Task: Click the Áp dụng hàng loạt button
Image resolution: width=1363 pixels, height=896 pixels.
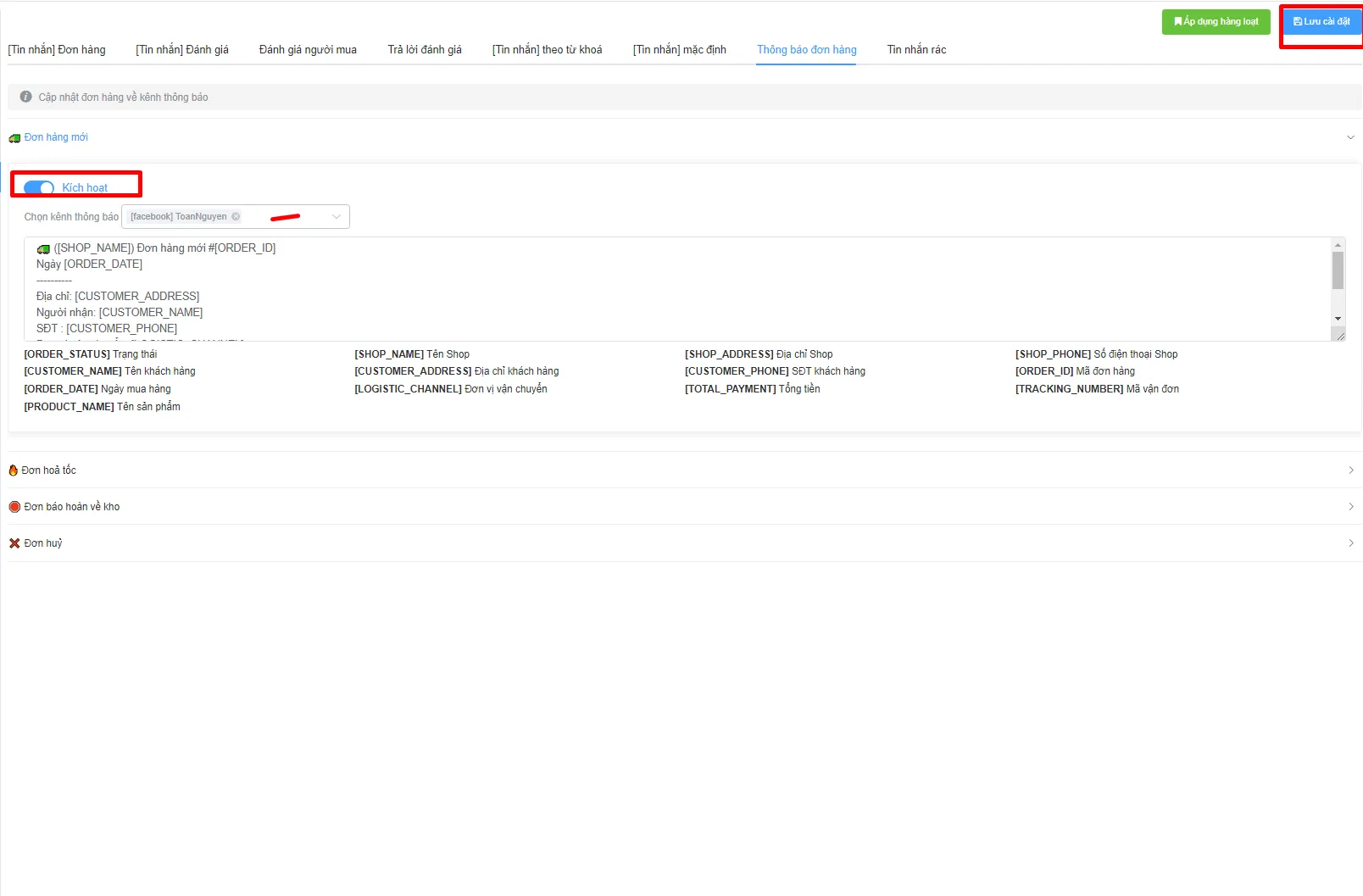Action: pyautogui.click(x=1216, y=22)
